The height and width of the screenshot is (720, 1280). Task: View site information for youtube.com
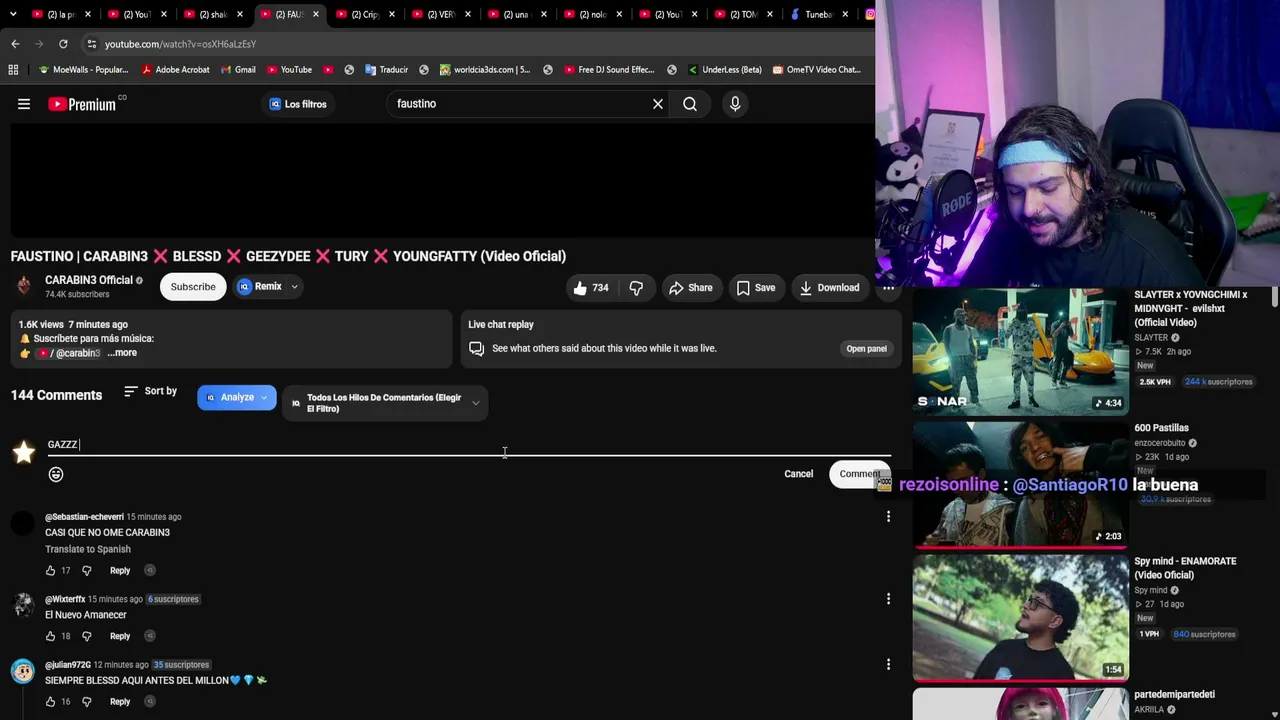[91, 44]
